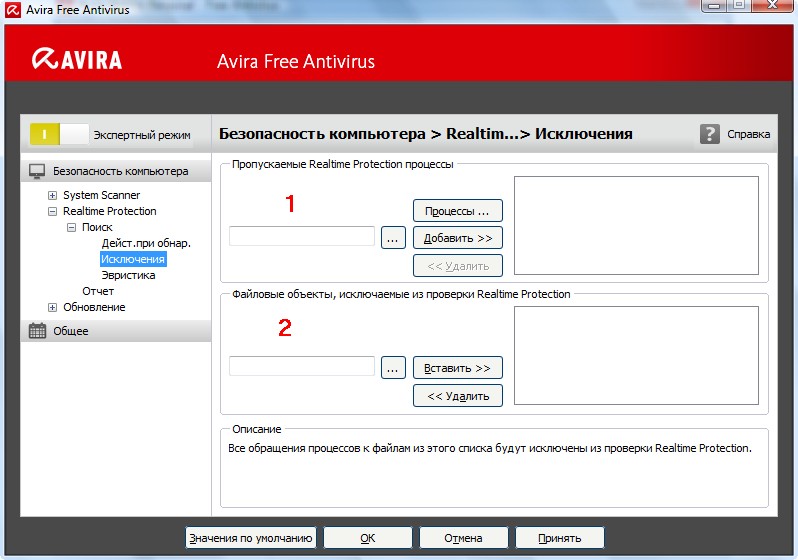The width and height of the screenshot is (798, 560).
Task: Collapse the Поиск tree node
Action: pyautogui.click(x=72, y=228)
